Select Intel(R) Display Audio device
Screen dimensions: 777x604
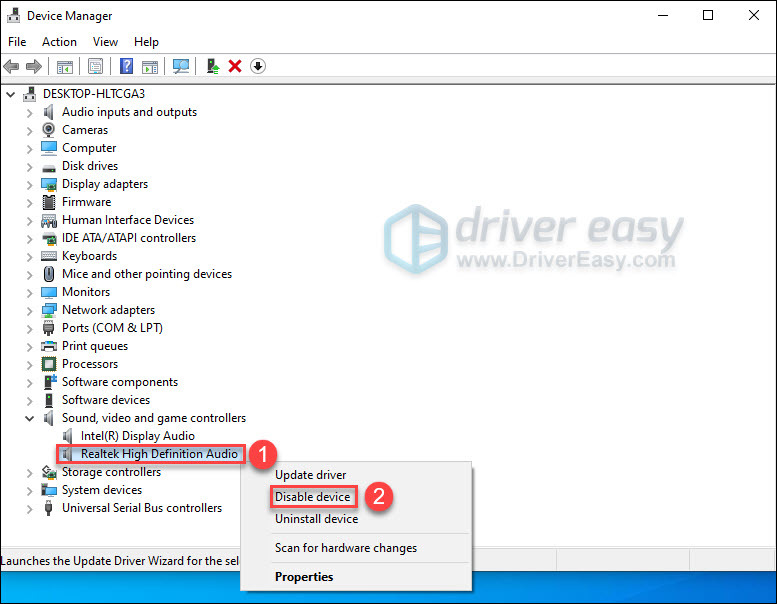click(x=137, y=436)
